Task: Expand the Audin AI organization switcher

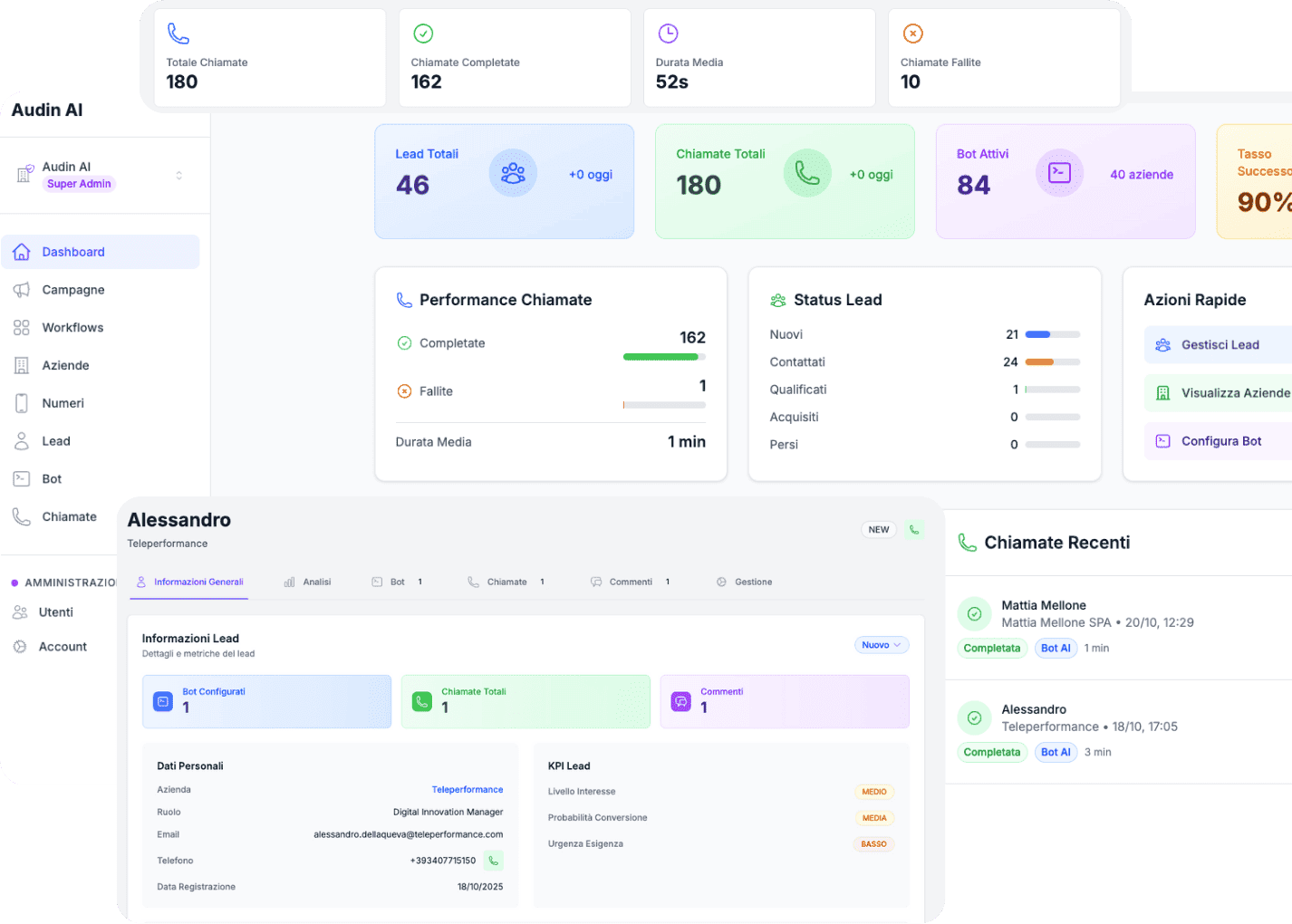Action: pos(178,175)
